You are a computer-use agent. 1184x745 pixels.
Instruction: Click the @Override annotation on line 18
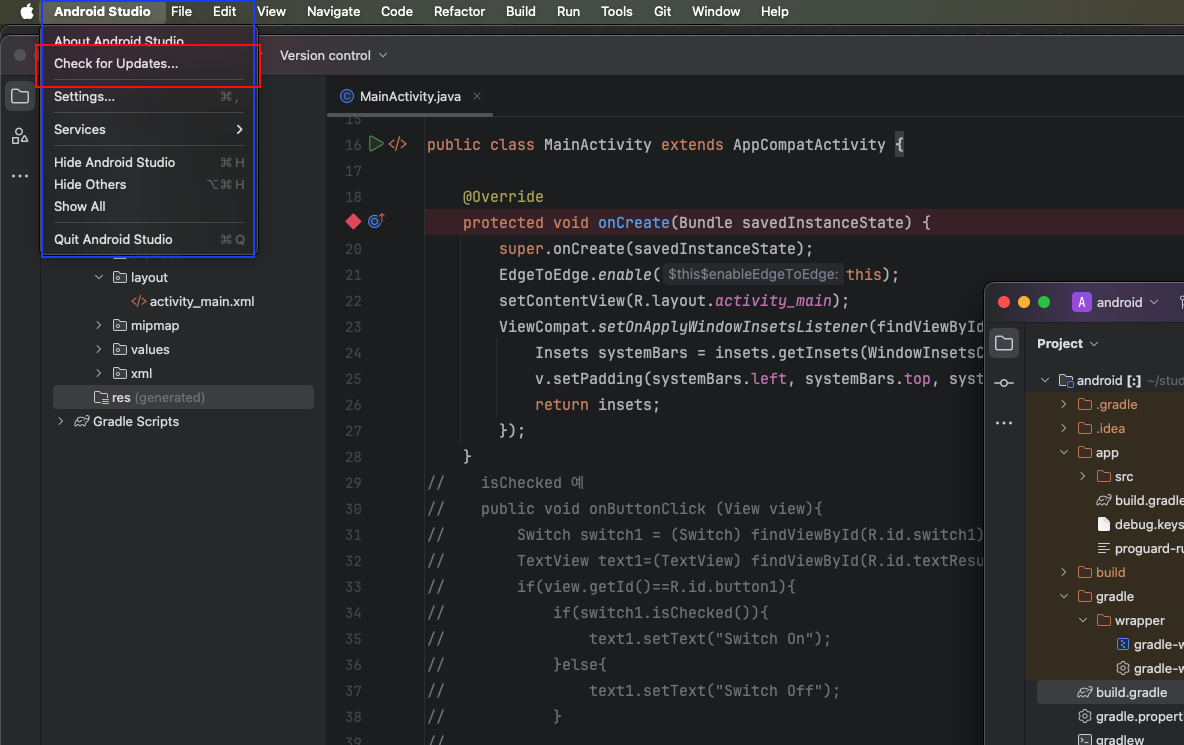coord(503,196)
